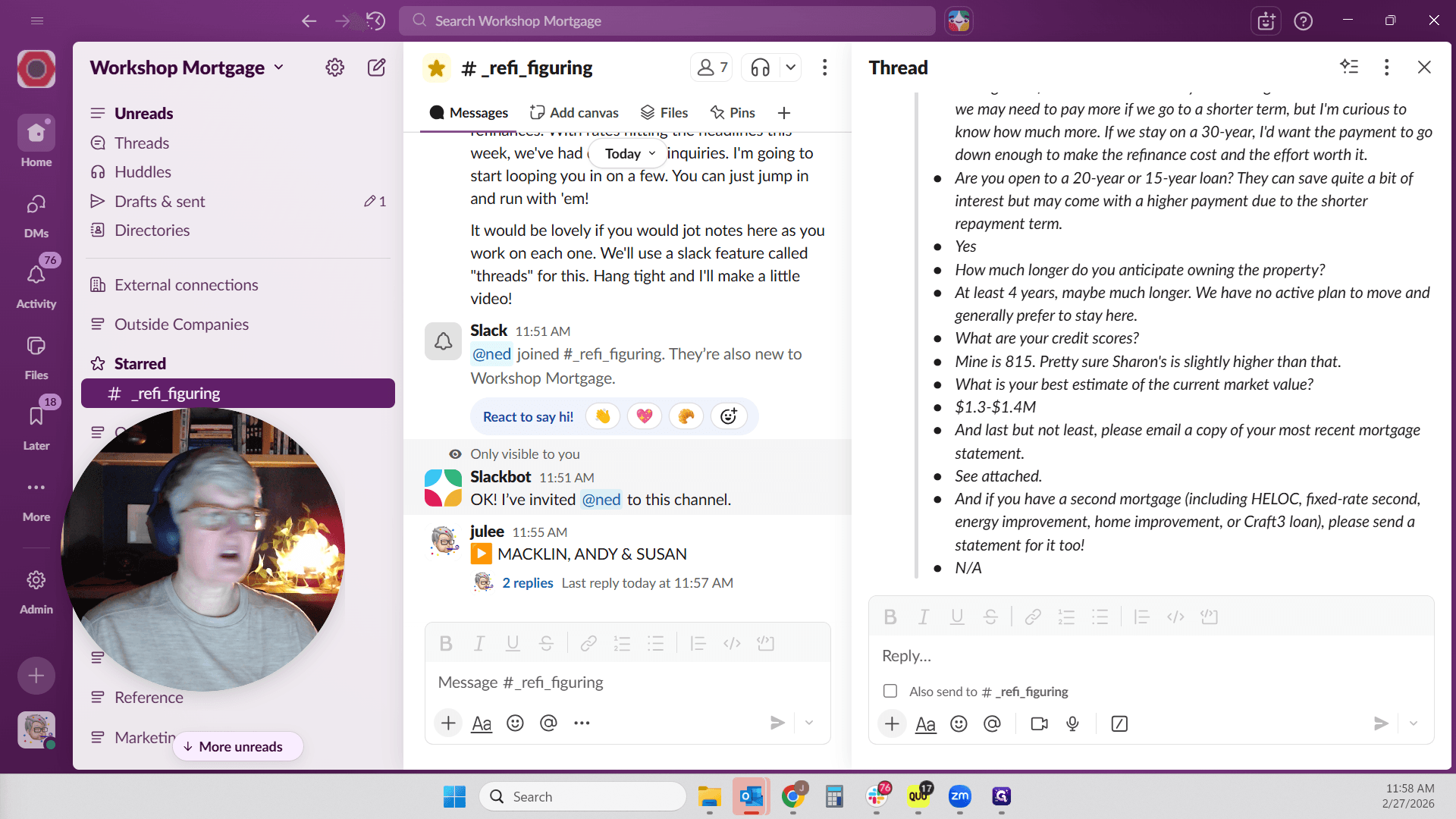Open schedule send dropdown in channel
Viewport: 1456px width, 819px height.
tap(809, 723)
